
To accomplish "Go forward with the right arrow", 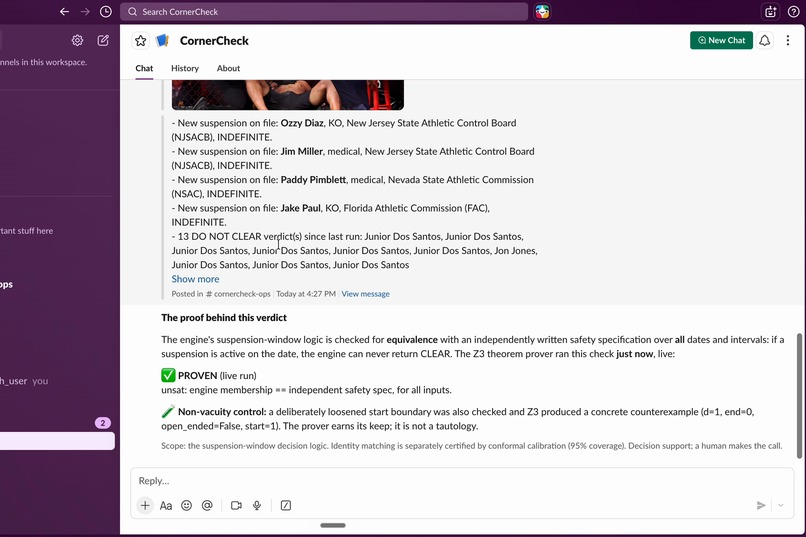I will coord(85,11).
